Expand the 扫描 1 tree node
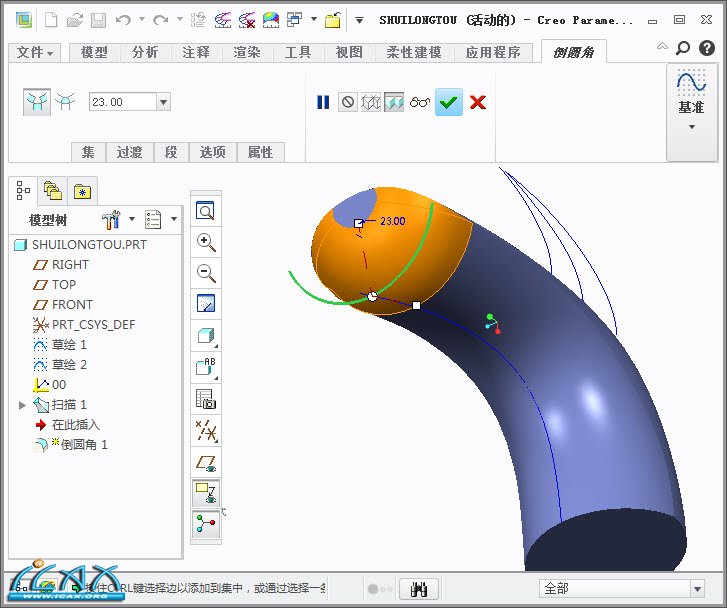The width and height of the screenshot is (727, 608). 23,405
